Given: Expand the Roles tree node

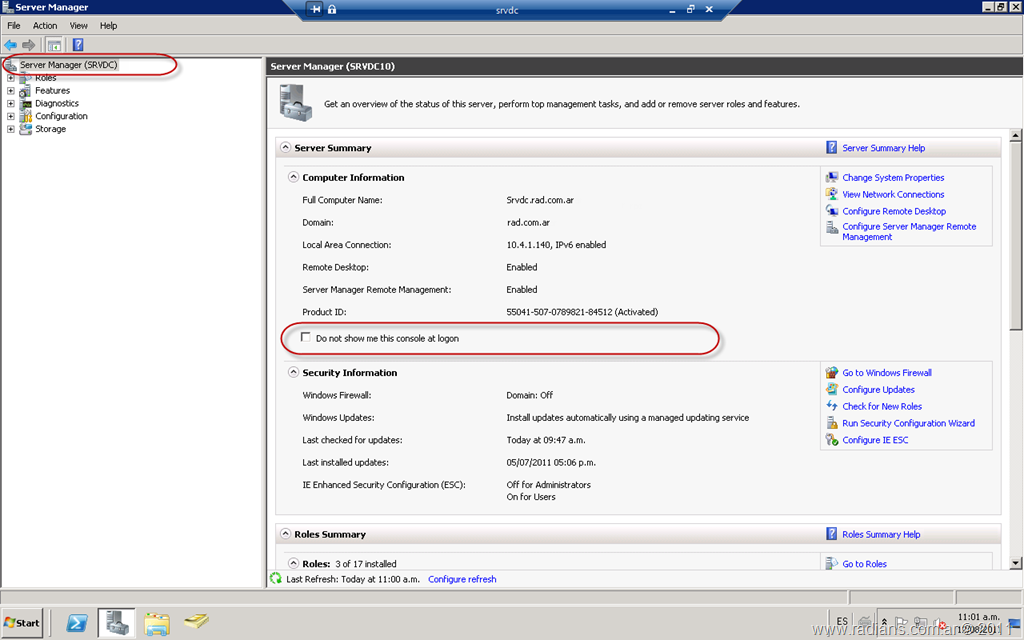Looking at the screenshot, I should coord(11,78).
